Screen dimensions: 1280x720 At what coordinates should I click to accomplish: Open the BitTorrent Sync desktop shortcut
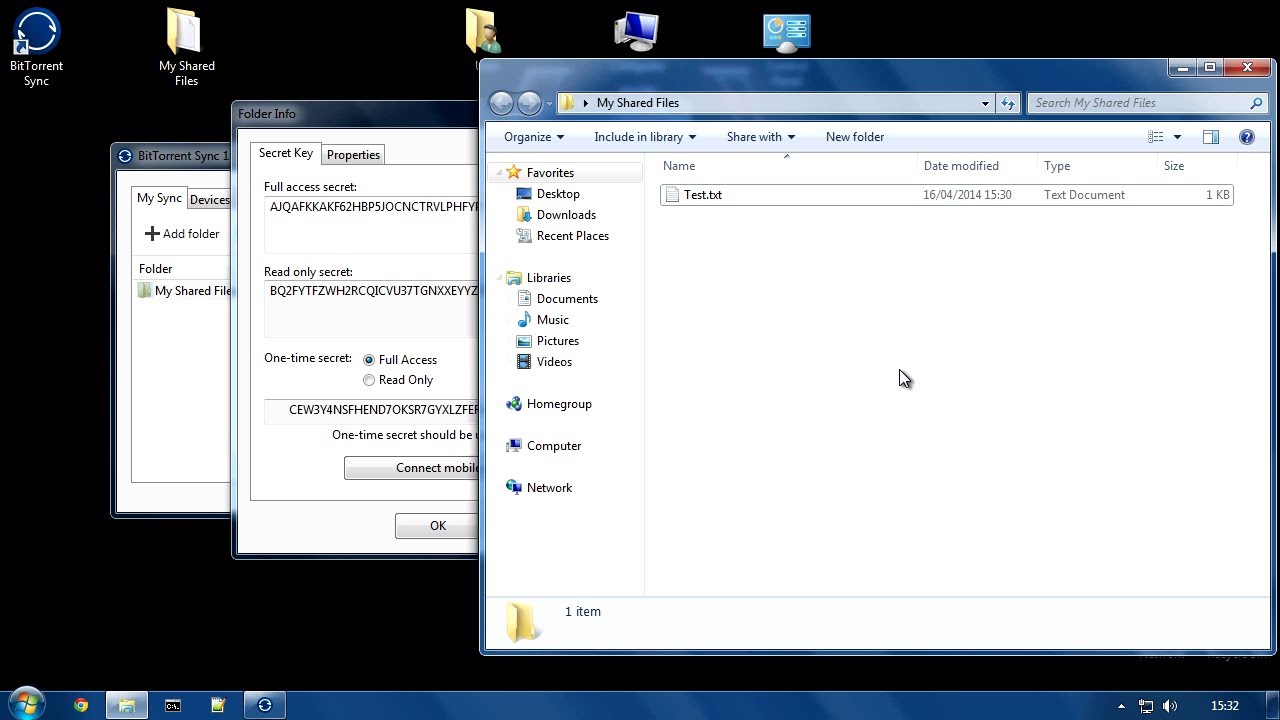(36, 47)
